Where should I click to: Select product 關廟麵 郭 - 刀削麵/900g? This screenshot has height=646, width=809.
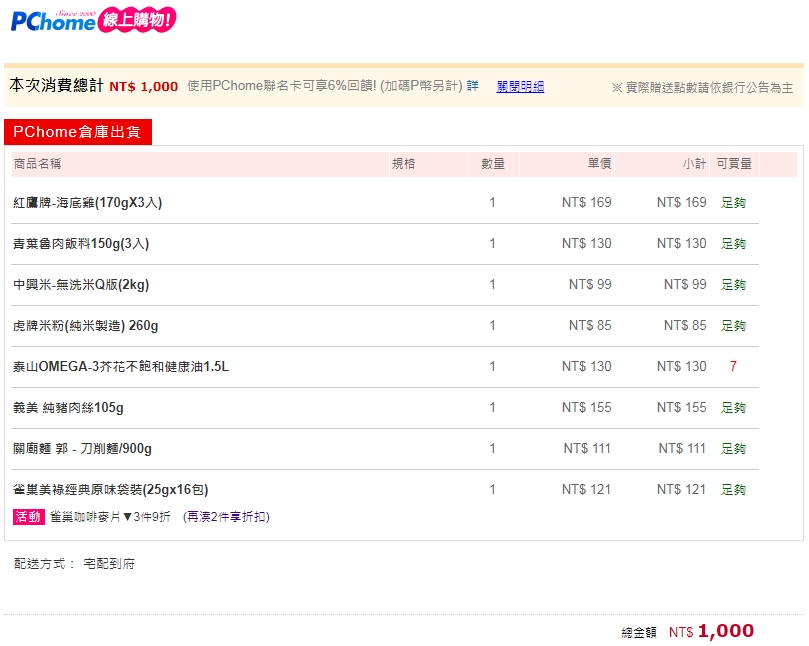coord(83,448)
